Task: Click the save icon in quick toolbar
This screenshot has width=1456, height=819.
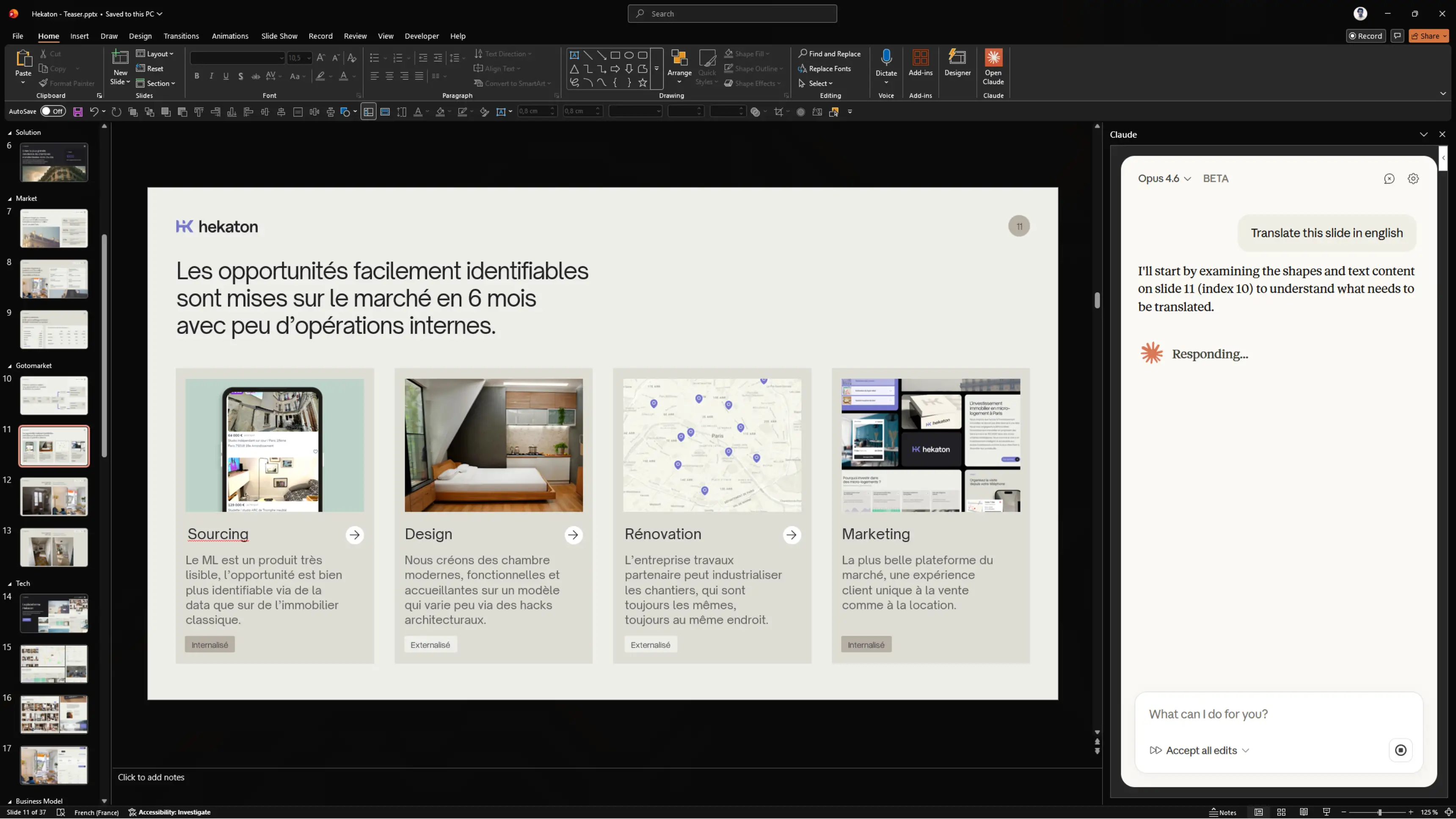Action: pos(78,112)
